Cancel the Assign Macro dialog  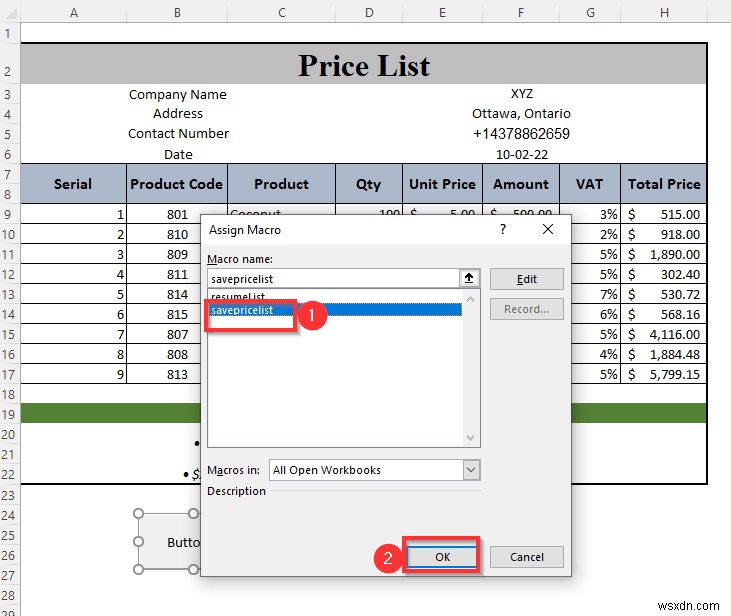click(x=526, y=557)
